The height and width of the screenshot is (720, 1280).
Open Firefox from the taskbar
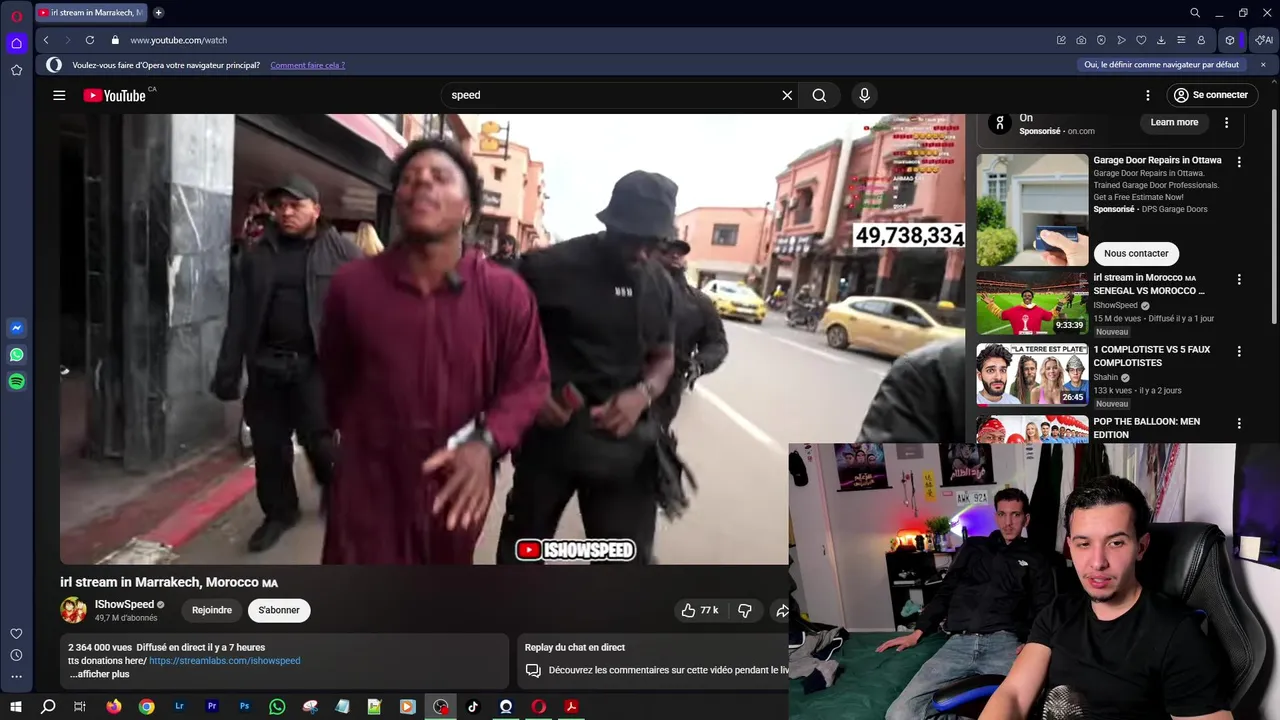[113, 707]
